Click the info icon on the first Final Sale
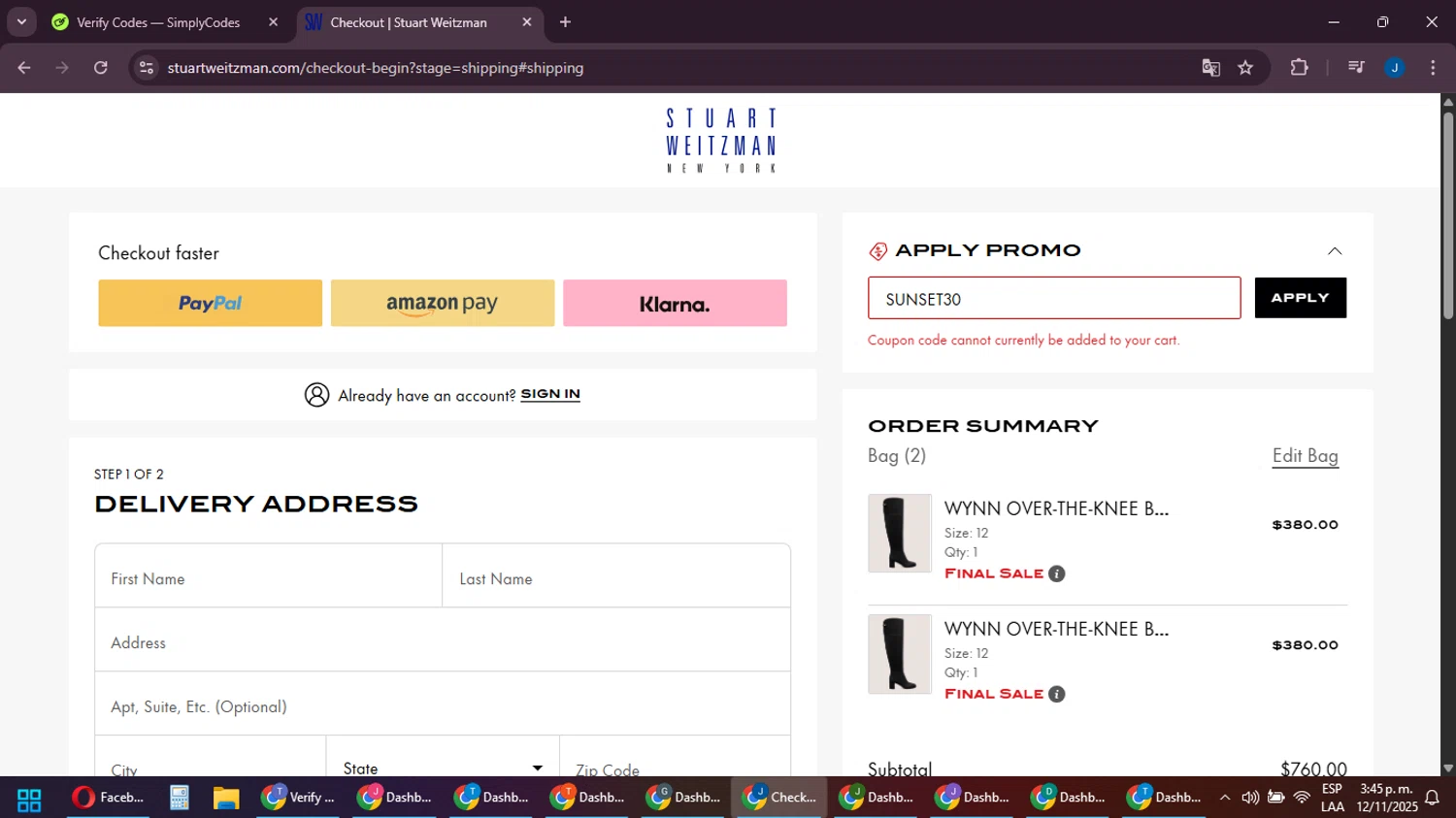1456x818 pixels. (1057, 573)
